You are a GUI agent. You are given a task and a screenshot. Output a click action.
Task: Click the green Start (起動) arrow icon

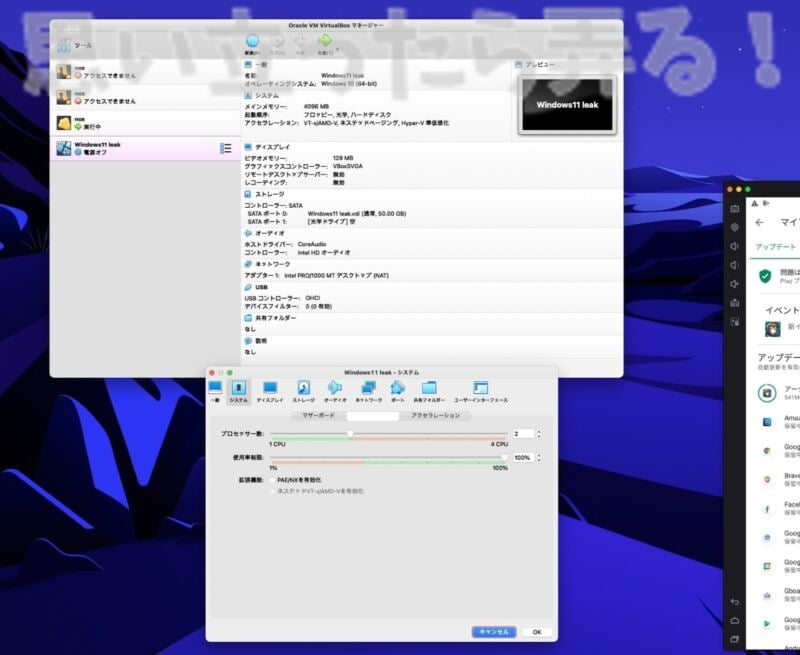pyautogui.click(x=324, y=40)
